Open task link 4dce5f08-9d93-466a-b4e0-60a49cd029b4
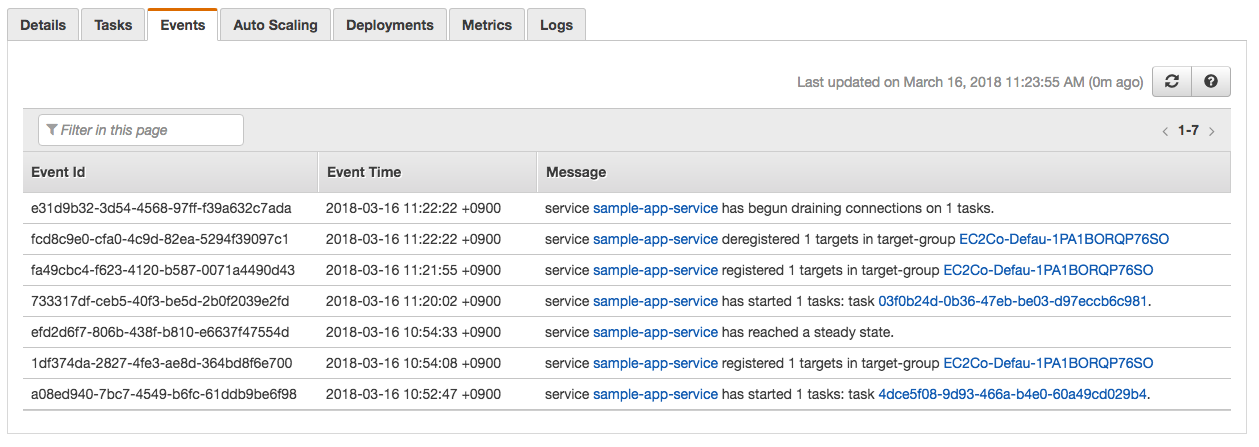The width and height of the screenshot is (1259, 447). click(x=1012, y=394)
